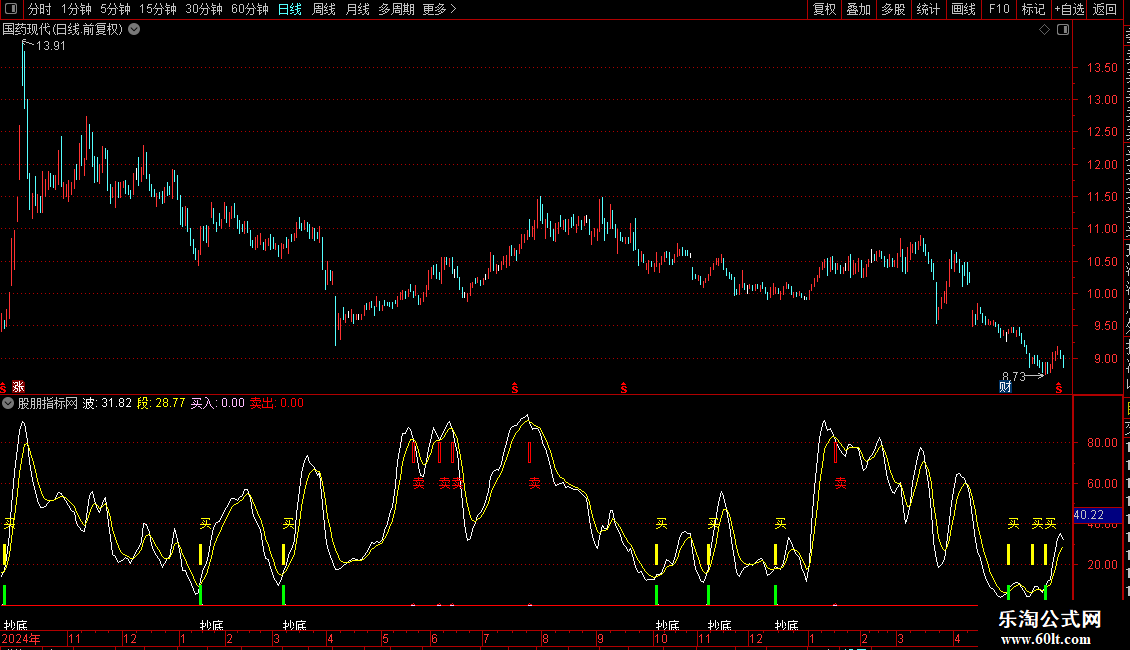Image resolution: width=1130 pixels, height=650 pixels.
Task: Click the blue 财 financial marker
Action: 1005,387
